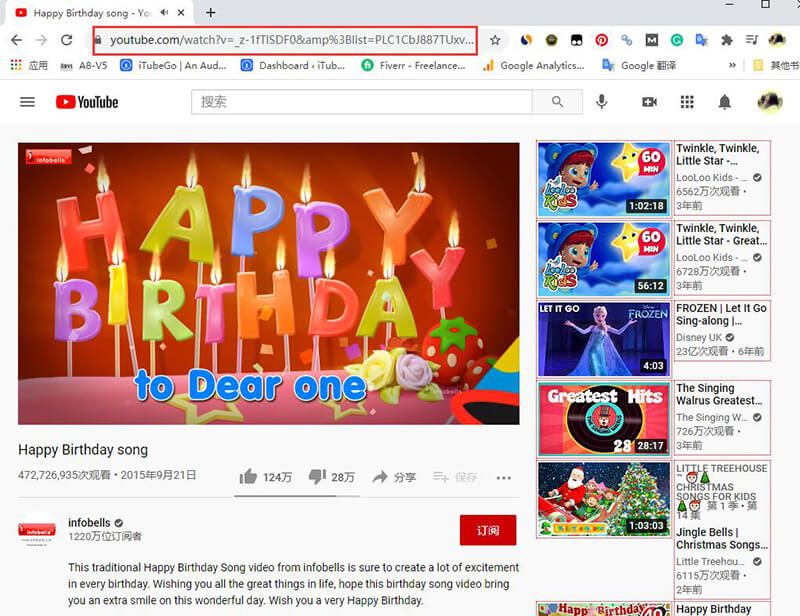Open the Google 翻译 bookmark

(x=639, y=65)
